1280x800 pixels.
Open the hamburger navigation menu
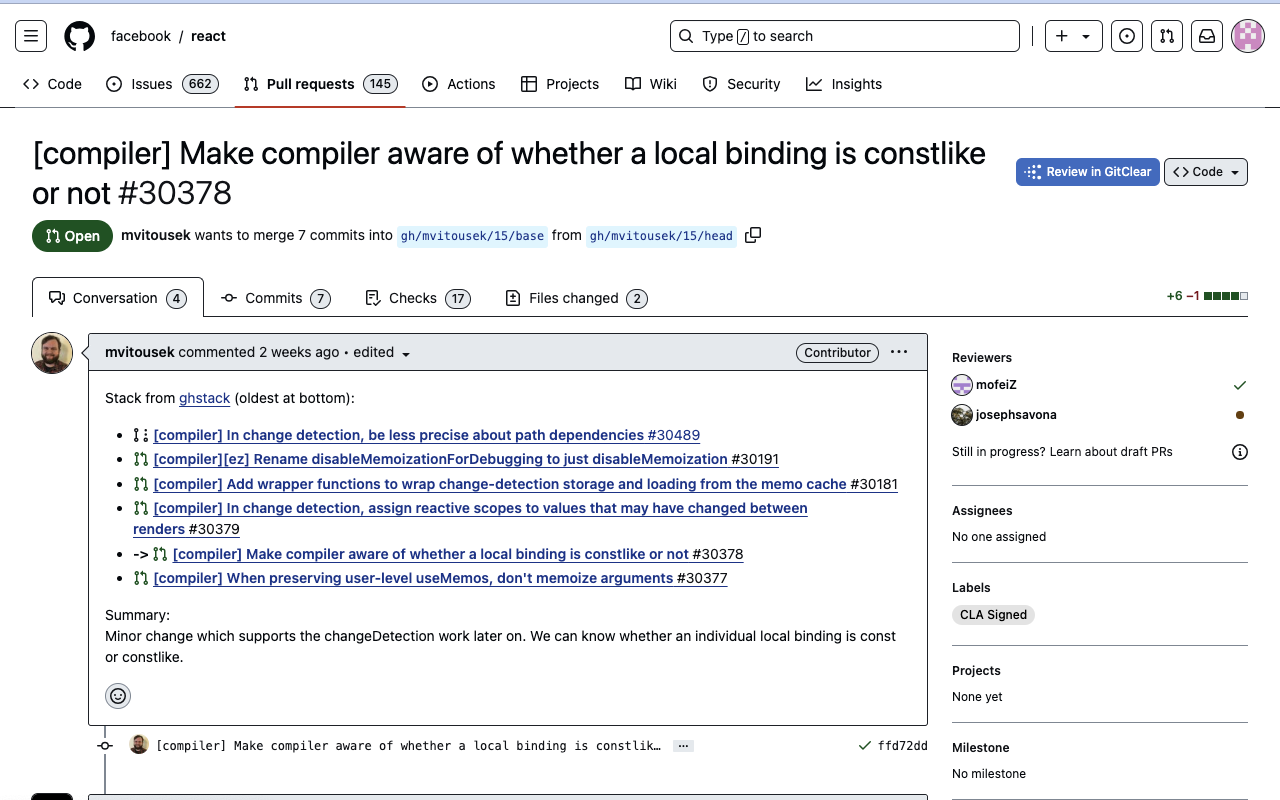(x=31, y=36)
